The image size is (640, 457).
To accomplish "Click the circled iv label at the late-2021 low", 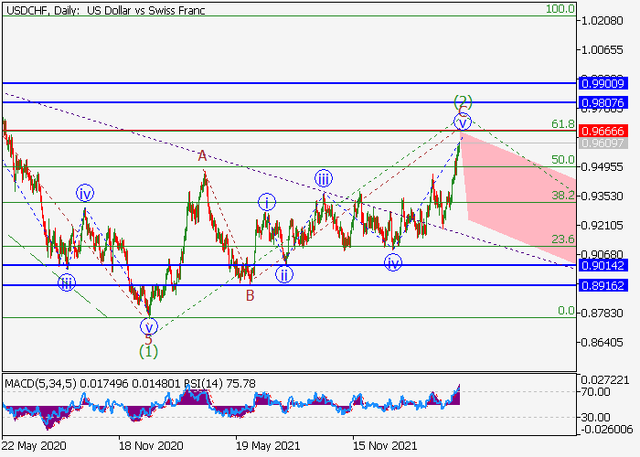I will (x=393, y=262).
